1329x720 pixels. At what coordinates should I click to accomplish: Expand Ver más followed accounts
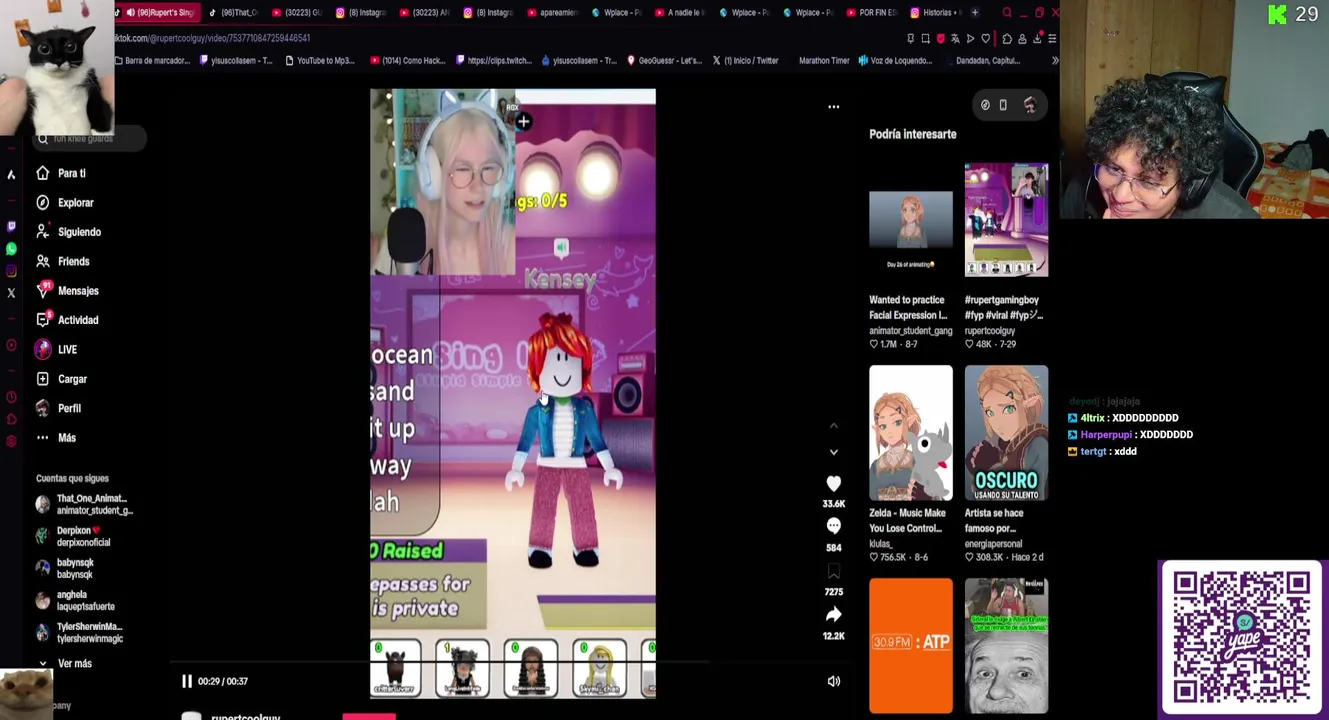65,664
